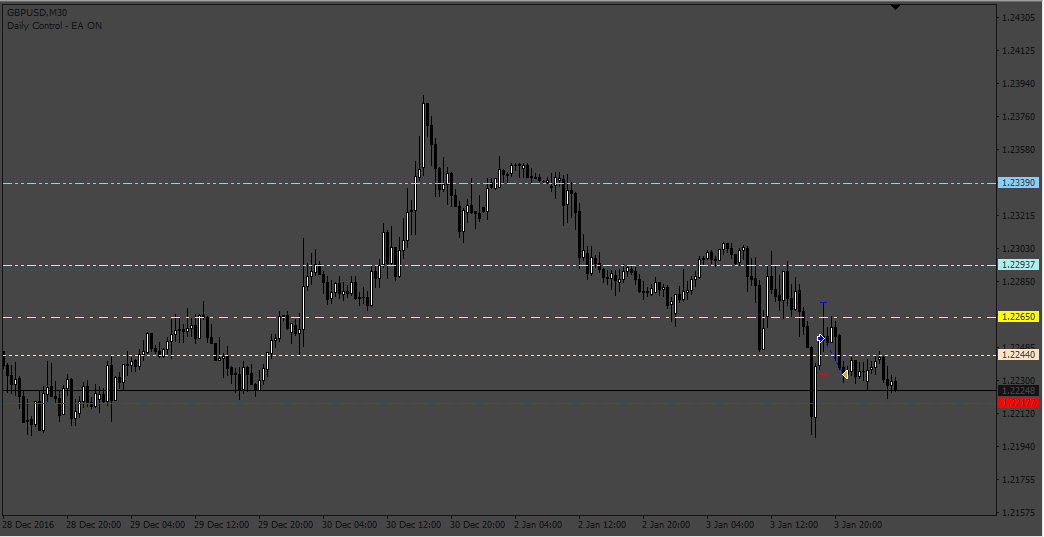Image resolution: width=1044 pixels, height=537 pixels.
Task: Click the '3 Jan 12:00' time axis label
Action: 795,524
